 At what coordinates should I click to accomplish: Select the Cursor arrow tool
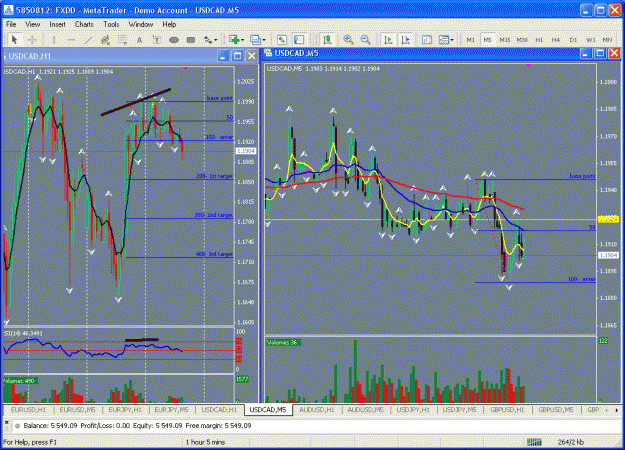pyautogui.click(x=15, y=40)
